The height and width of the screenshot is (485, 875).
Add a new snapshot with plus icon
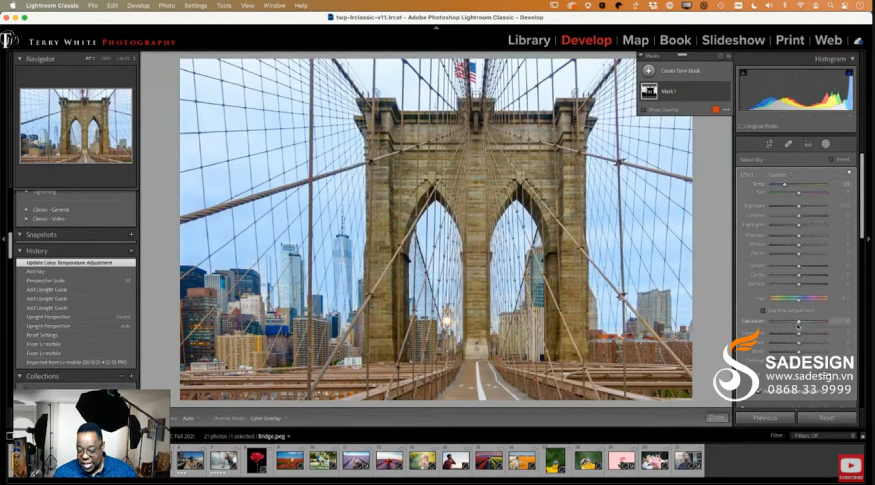[x=131, y=234]
